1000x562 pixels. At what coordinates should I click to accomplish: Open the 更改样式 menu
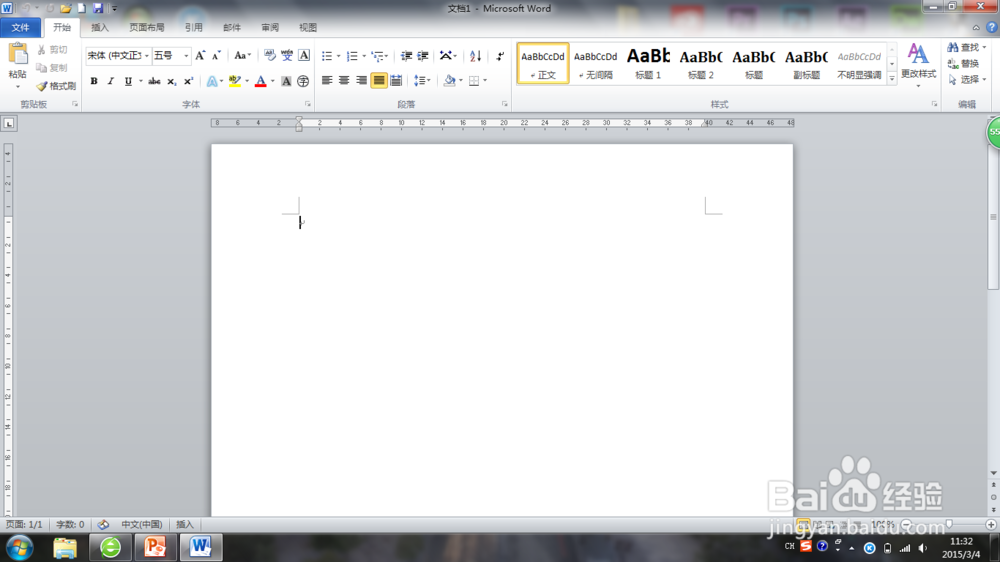coord(918,65)
